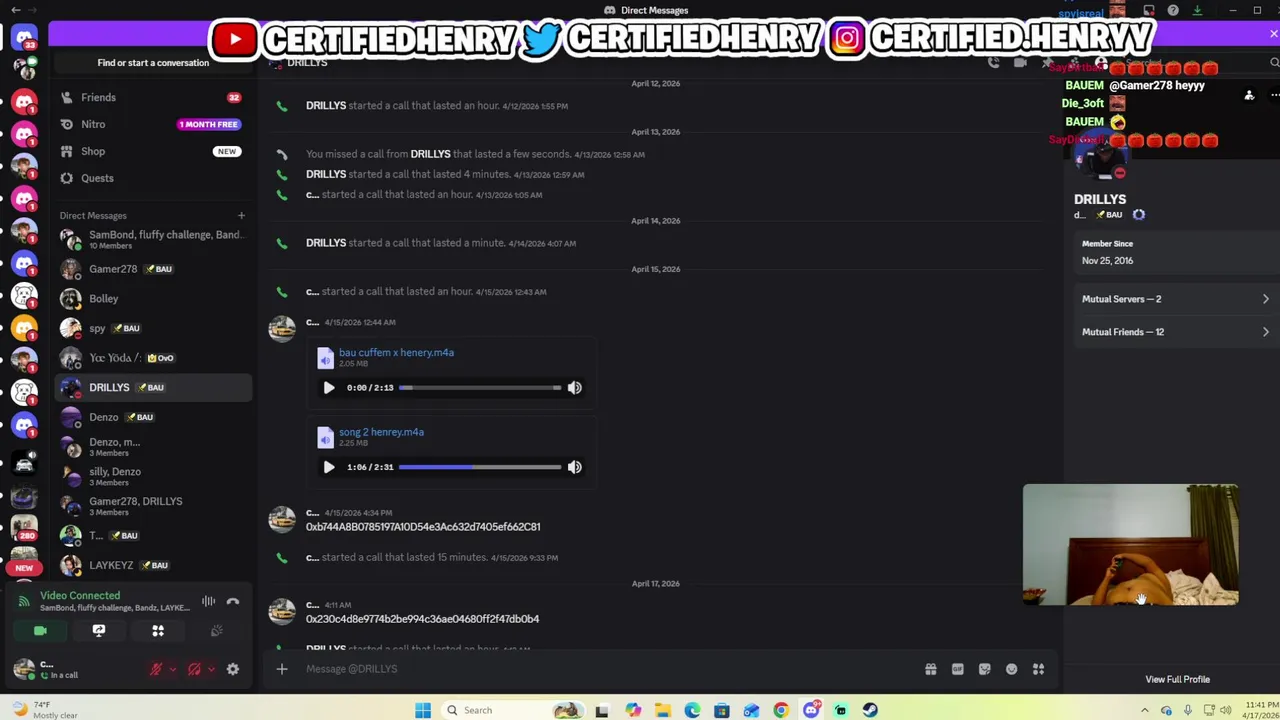Screen dimensions: 1280x720
Task: Seek in song 2 henrey progress bar
Action: (480, 467)
